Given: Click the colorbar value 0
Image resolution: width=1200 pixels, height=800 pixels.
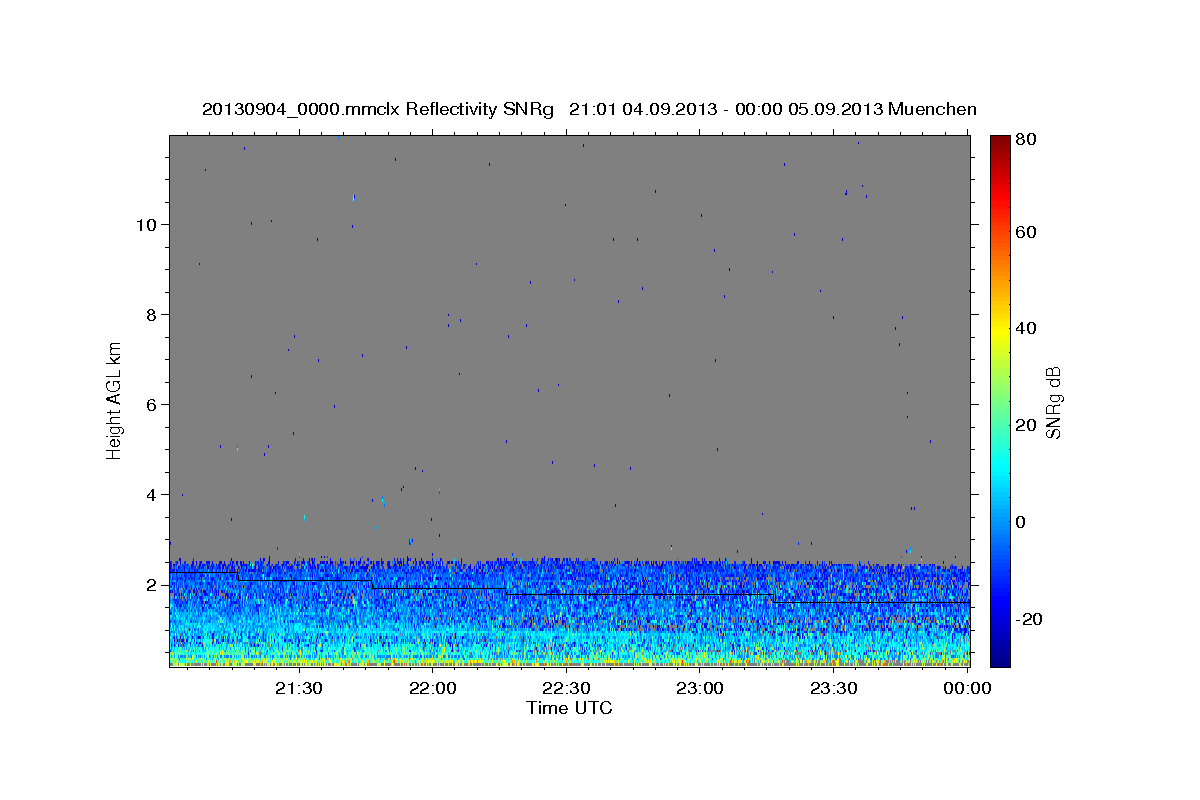Looking at the screenshot, I should click(x=1023, y=522).
